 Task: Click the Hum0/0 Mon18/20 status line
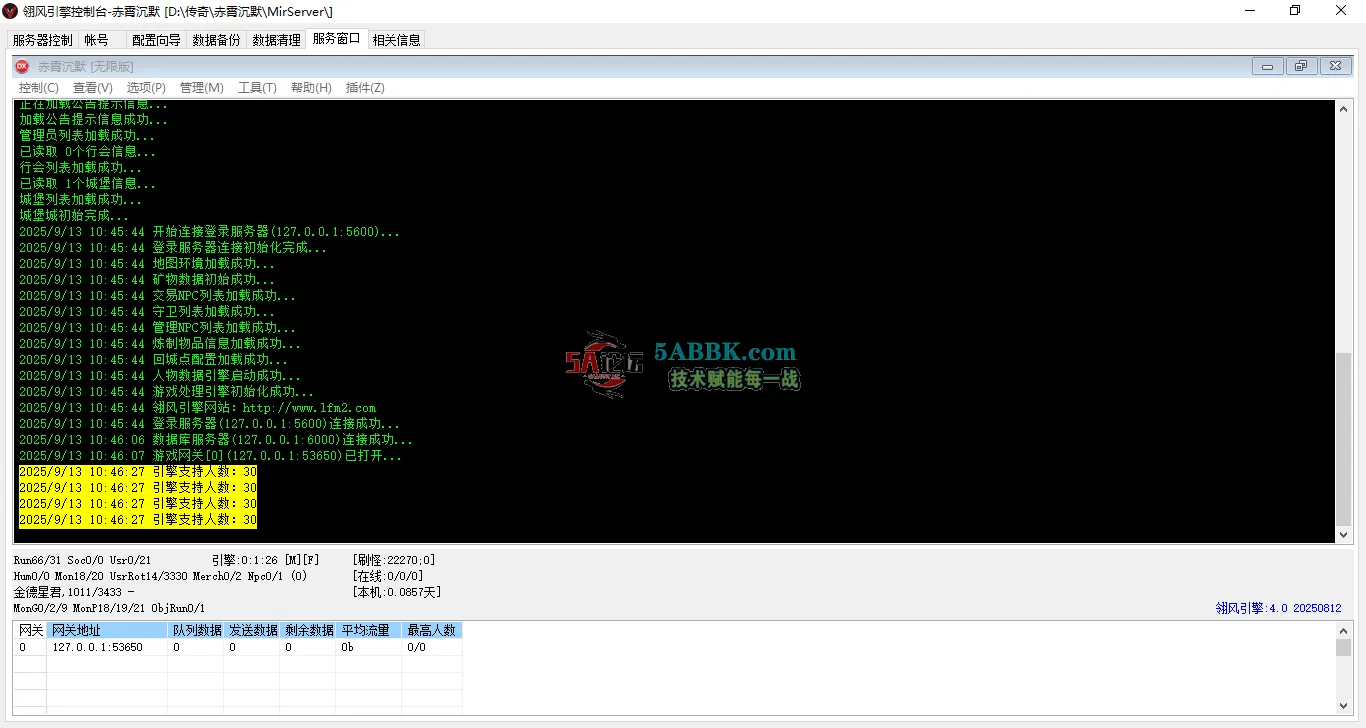coord(160,576)
